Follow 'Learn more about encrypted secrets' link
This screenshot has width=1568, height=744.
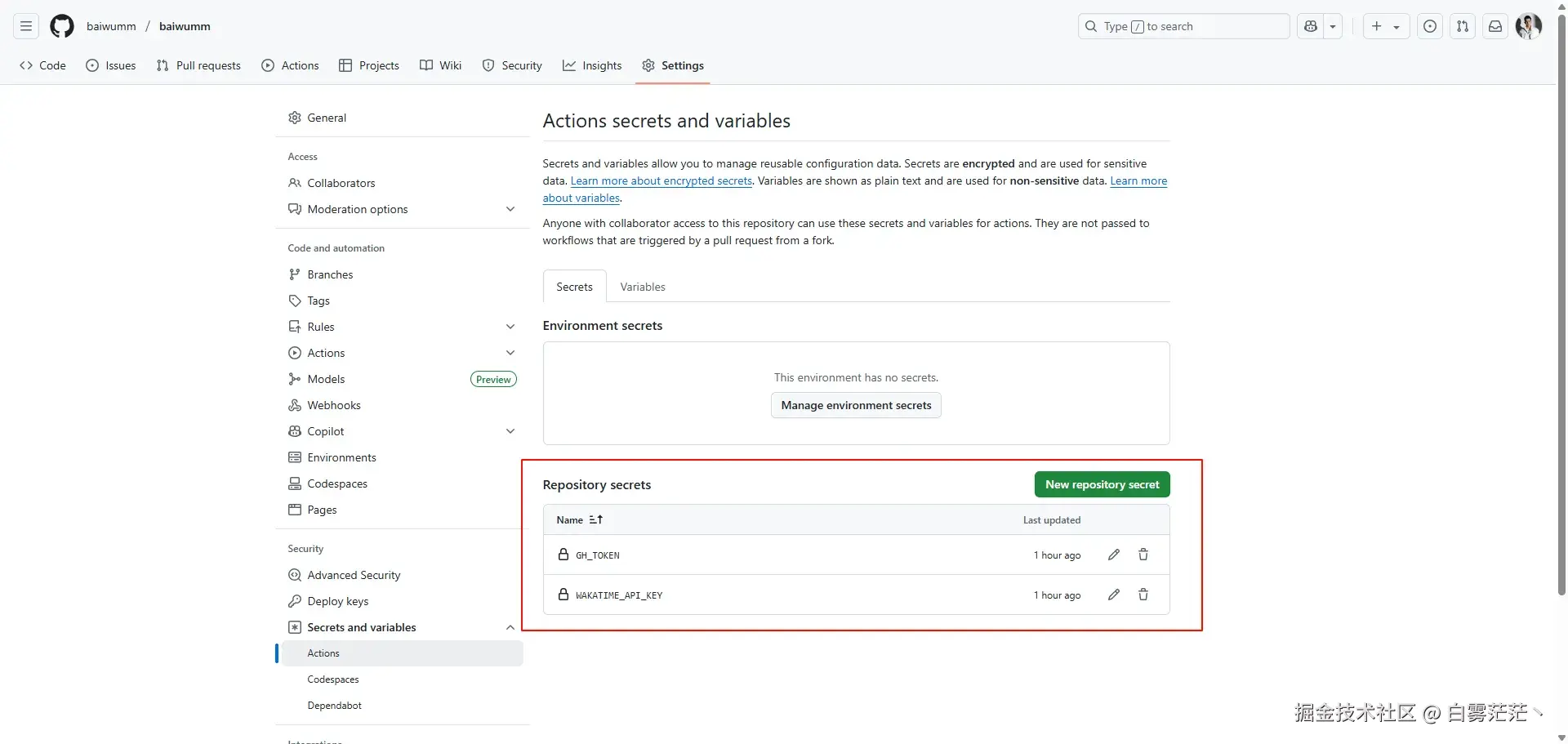tap(661, 181)
